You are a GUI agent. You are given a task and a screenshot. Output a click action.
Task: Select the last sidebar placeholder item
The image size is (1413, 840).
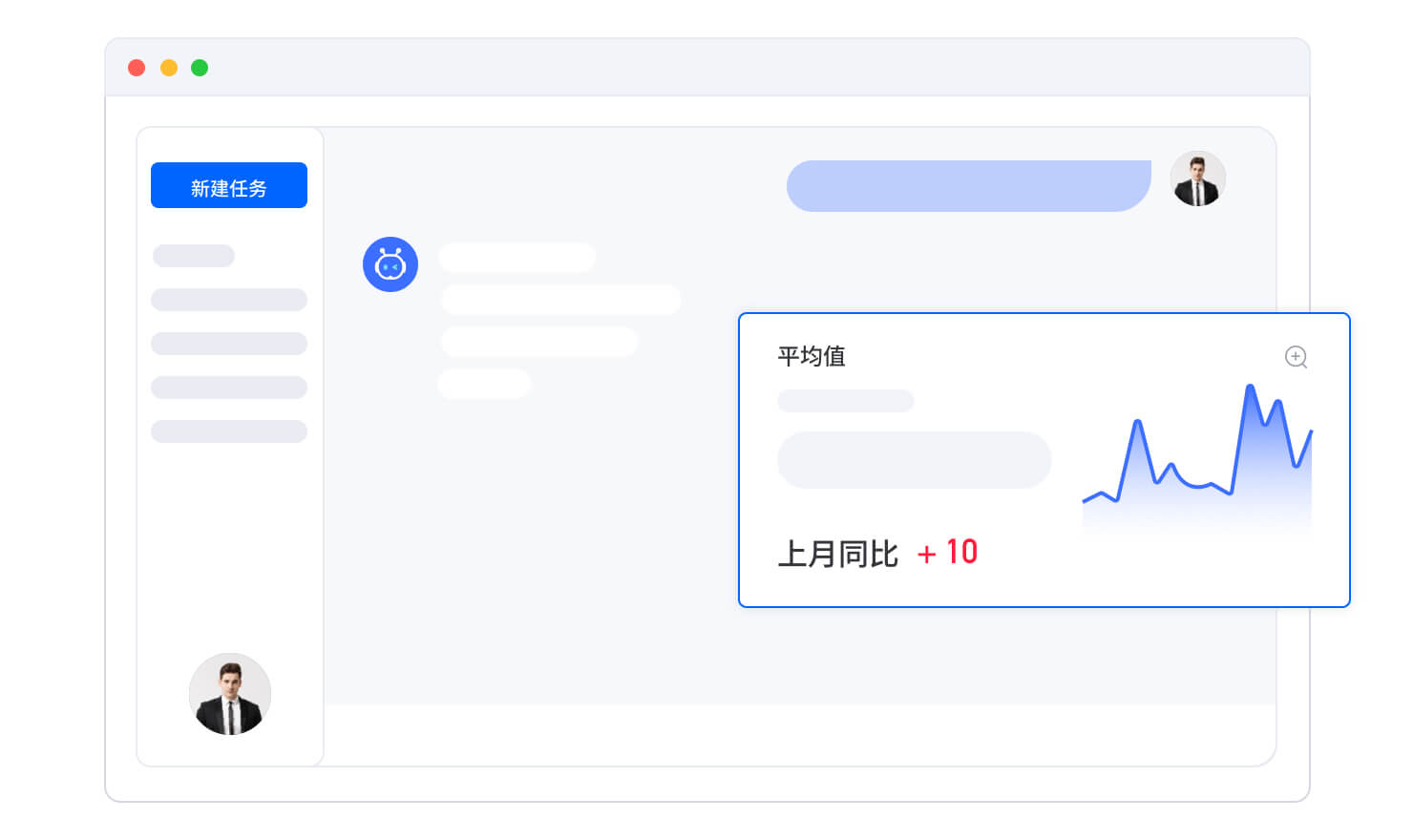229,431
